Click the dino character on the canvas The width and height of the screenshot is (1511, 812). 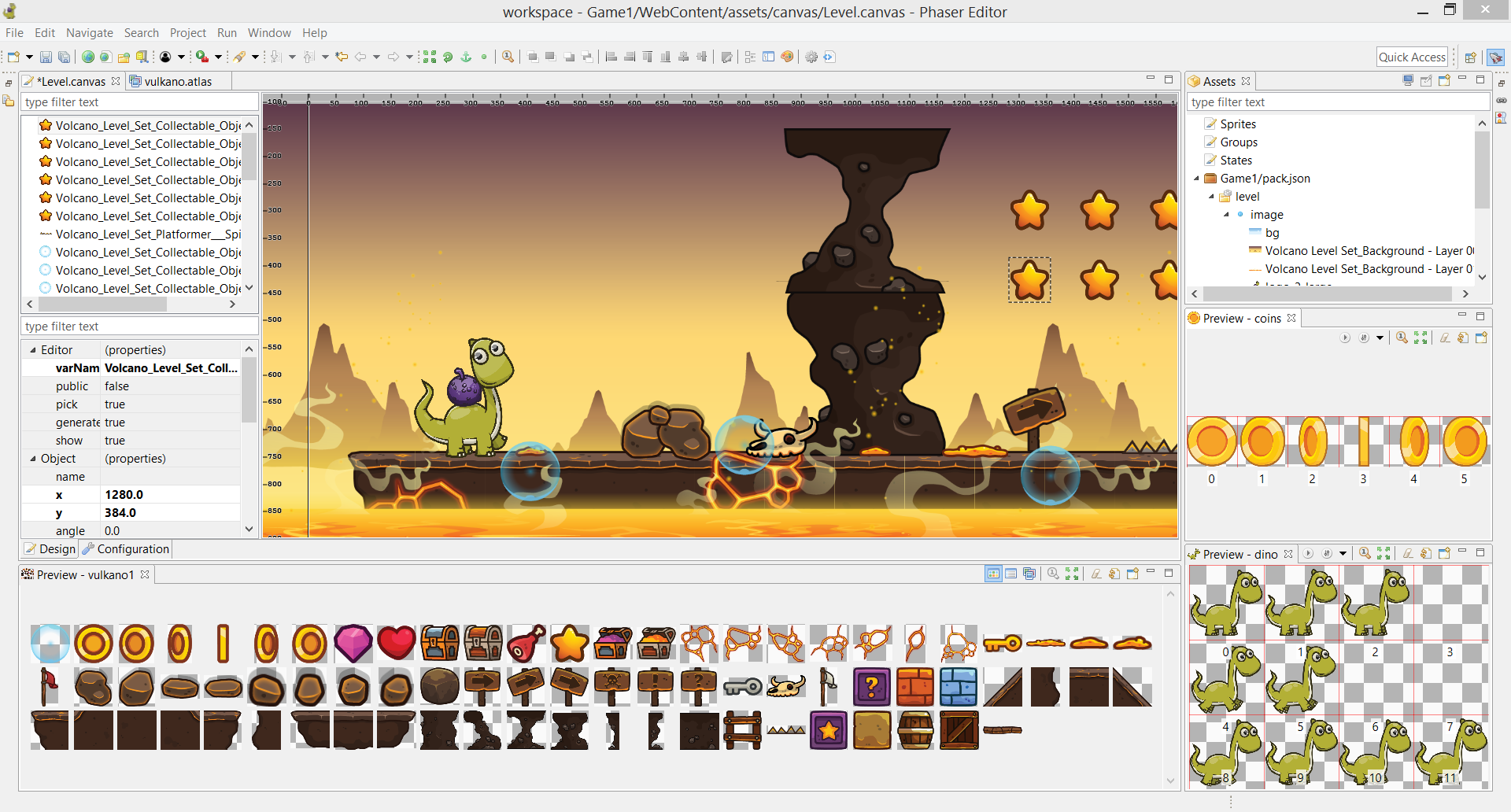pos(465,397)
